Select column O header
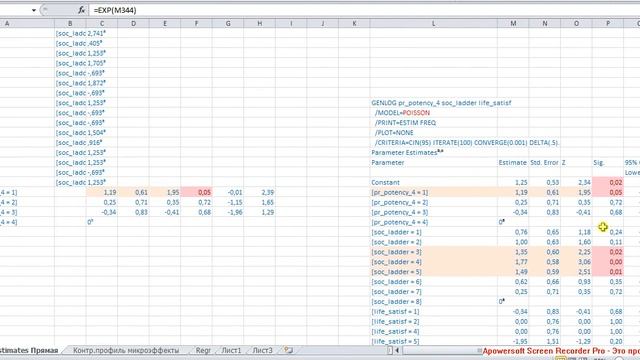640x360 pixels. click(x=576, y=24)
